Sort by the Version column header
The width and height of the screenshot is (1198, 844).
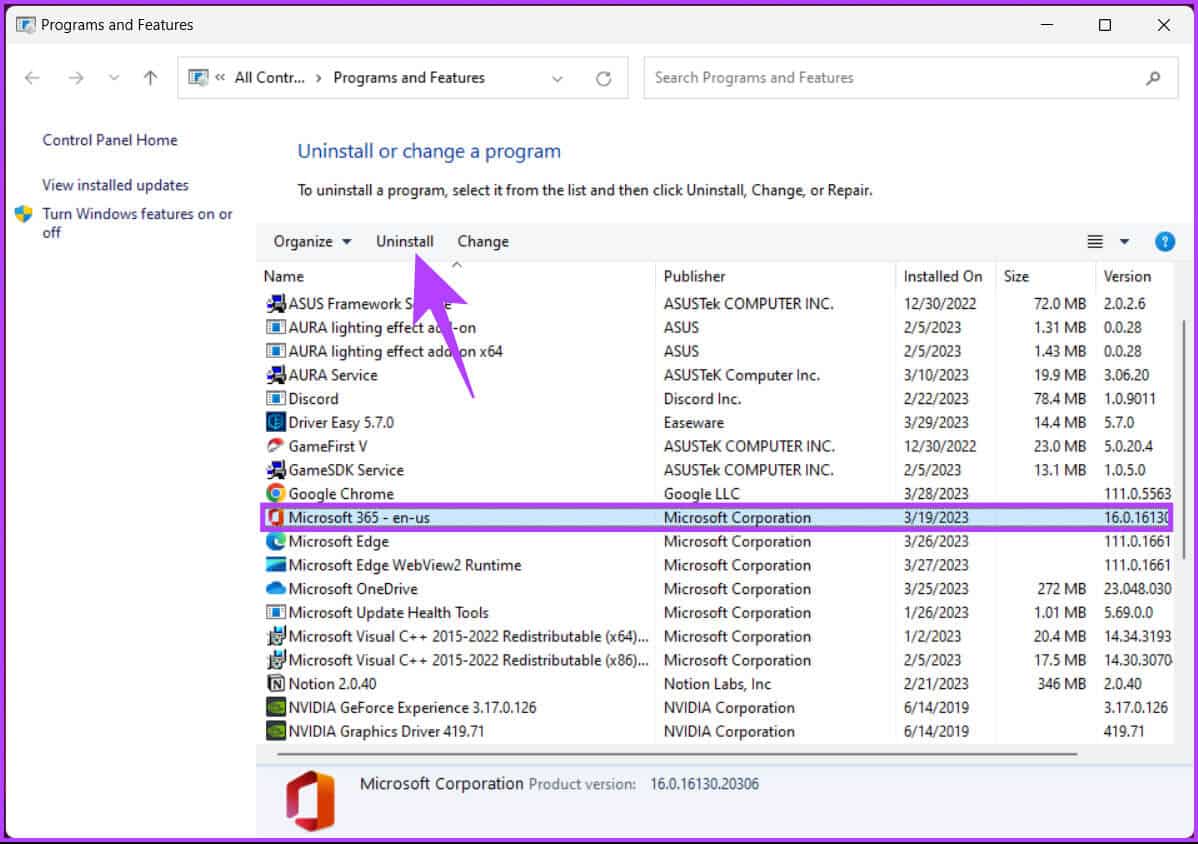[x=1127, y=276]
